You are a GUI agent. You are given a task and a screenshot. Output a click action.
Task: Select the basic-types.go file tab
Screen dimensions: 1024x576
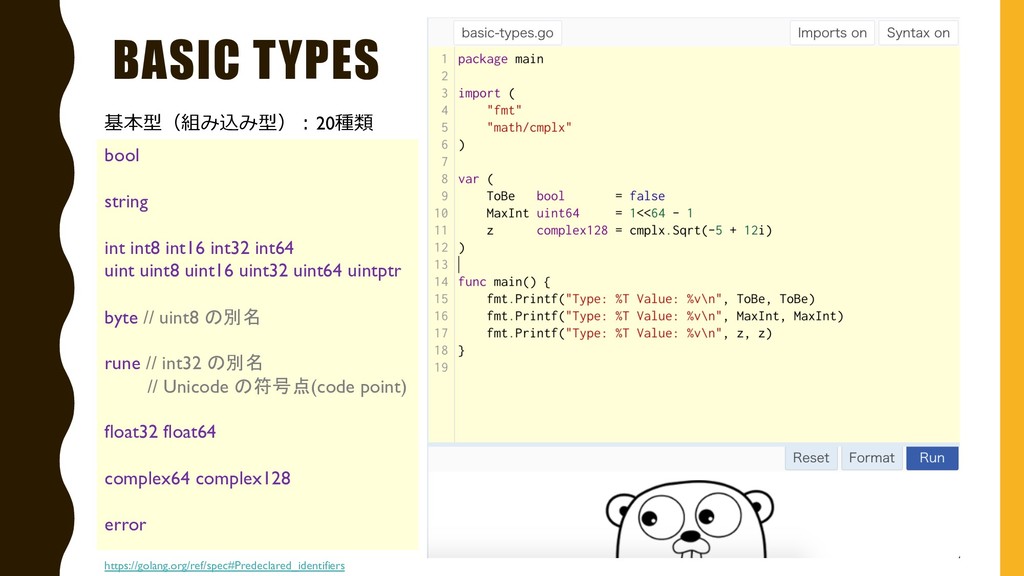(x=507, y=33)
